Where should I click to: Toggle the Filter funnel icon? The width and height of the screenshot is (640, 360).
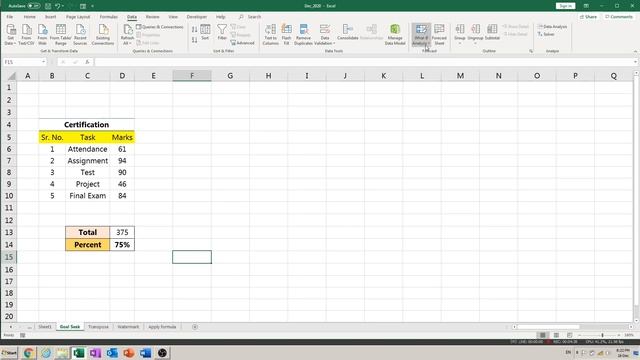pyautogui.click(x=222, y=32)
